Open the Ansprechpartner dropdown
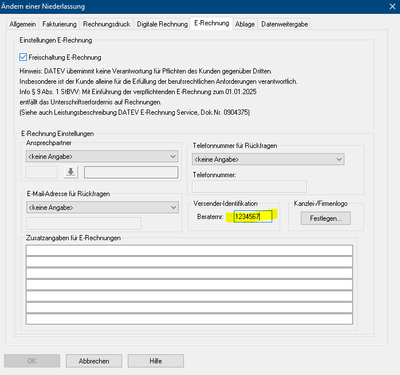 [x=102, y=156]
